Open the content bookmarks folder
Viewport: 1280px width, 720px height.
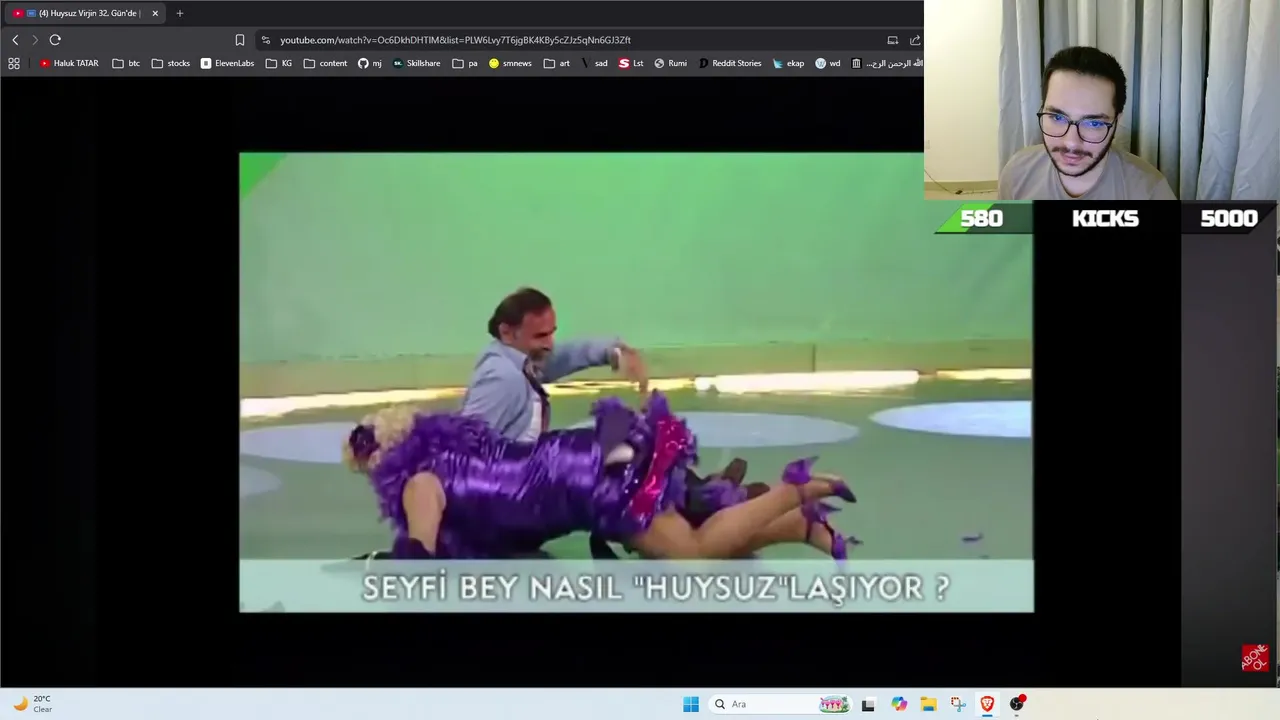point(325,63)
